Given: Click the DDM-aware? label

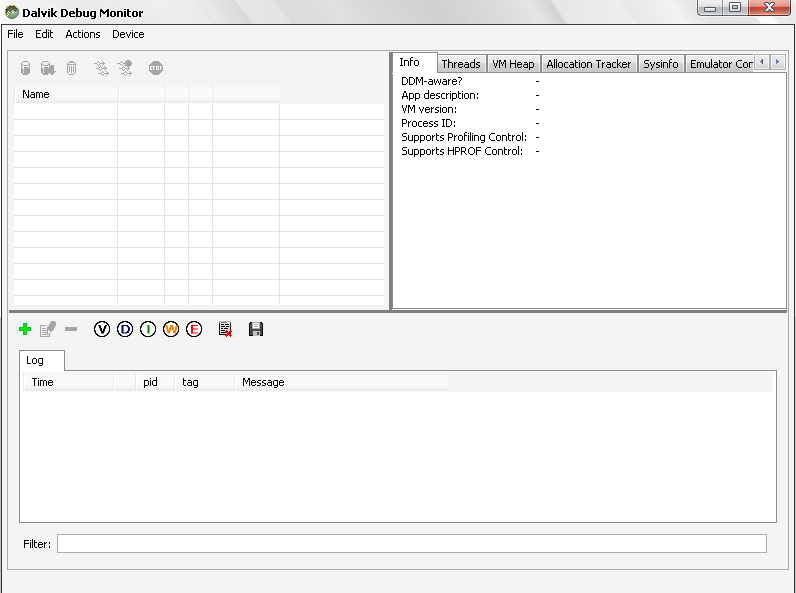Looking at the screenshot, I should point(432,81).
